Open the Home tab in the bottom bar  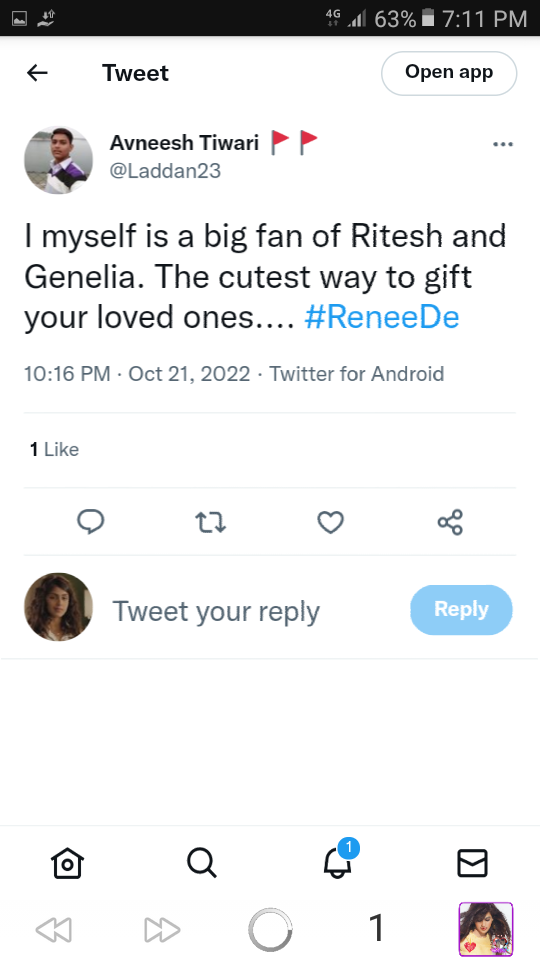[x=67, y=863]
